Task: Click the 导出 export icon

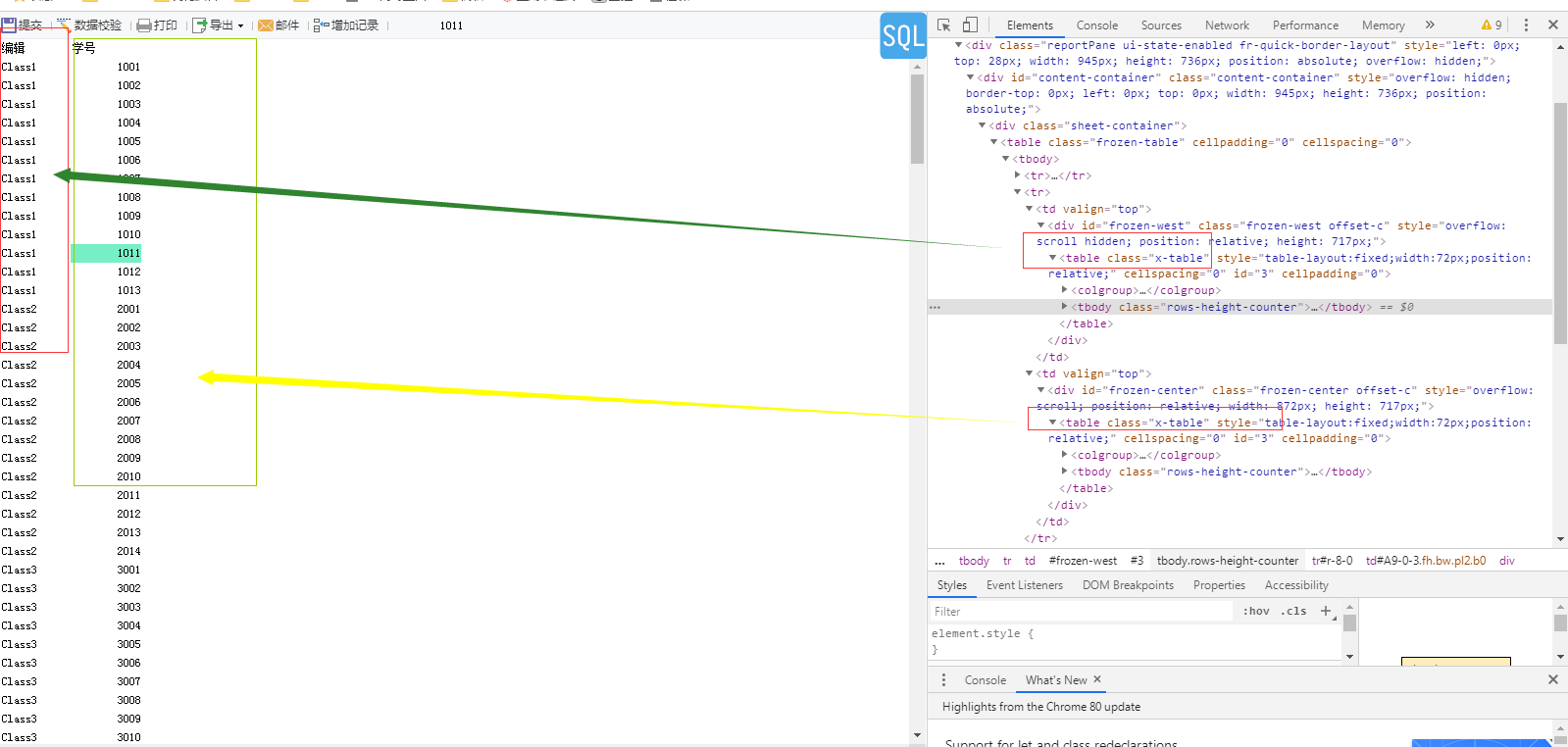Action: [x=200, y=25]
